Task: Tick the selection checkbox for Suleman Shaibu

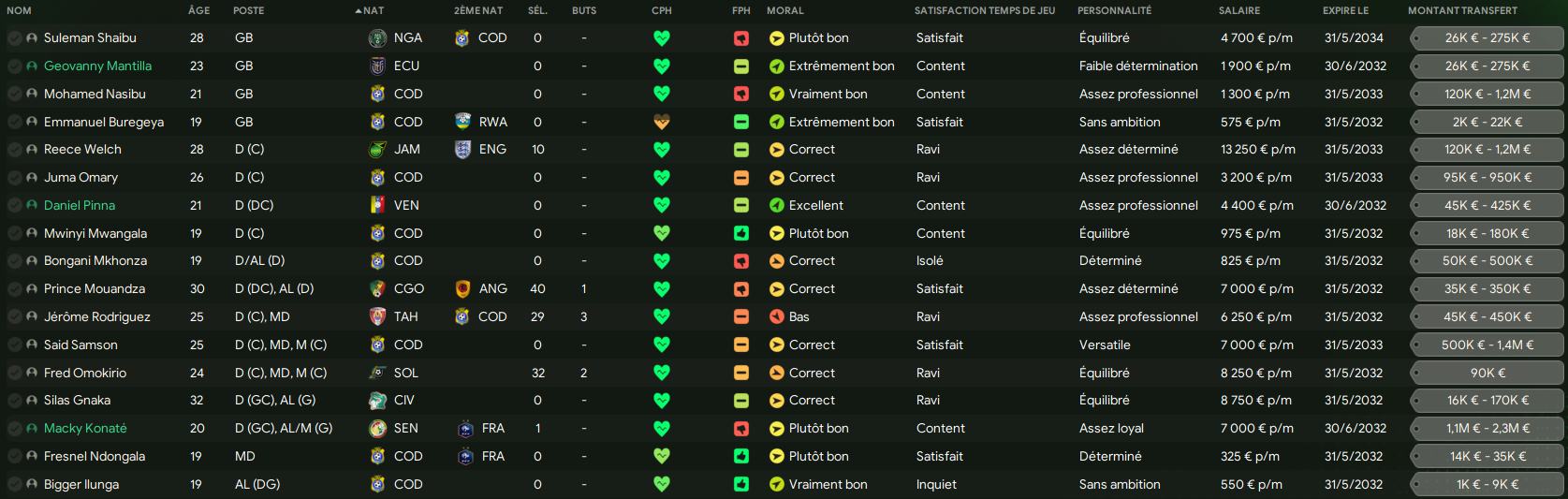Action: click(x=15, y=38)
